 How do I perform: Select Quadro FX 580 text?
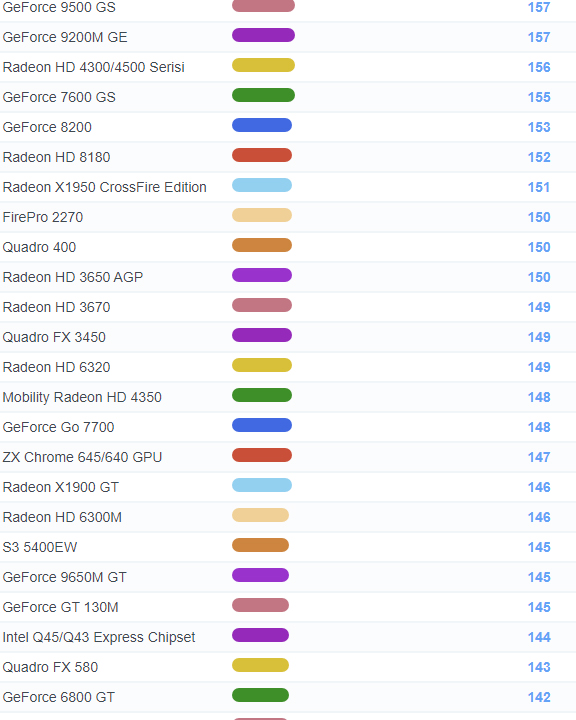tap(50, 667)
